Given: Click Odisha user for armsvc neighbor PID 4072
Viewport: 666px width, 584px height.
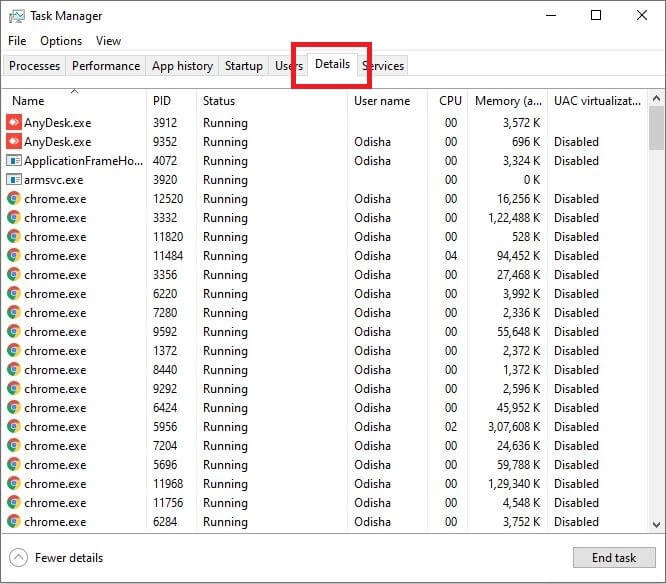Looking at the screenshot, I should pyautogui.click(x=372, y=161).
